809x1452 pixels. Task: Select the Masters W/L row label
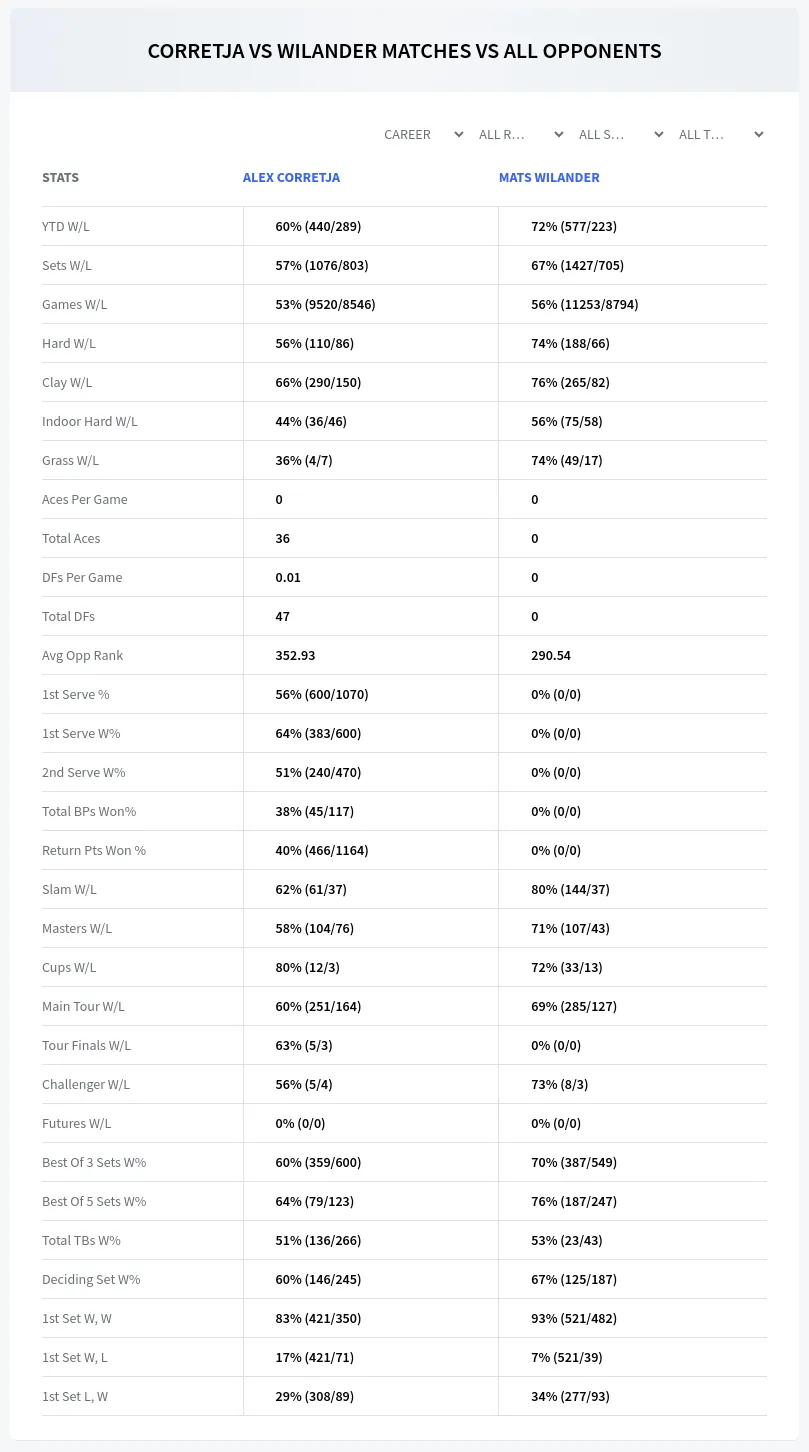click(x=77, y=928)
